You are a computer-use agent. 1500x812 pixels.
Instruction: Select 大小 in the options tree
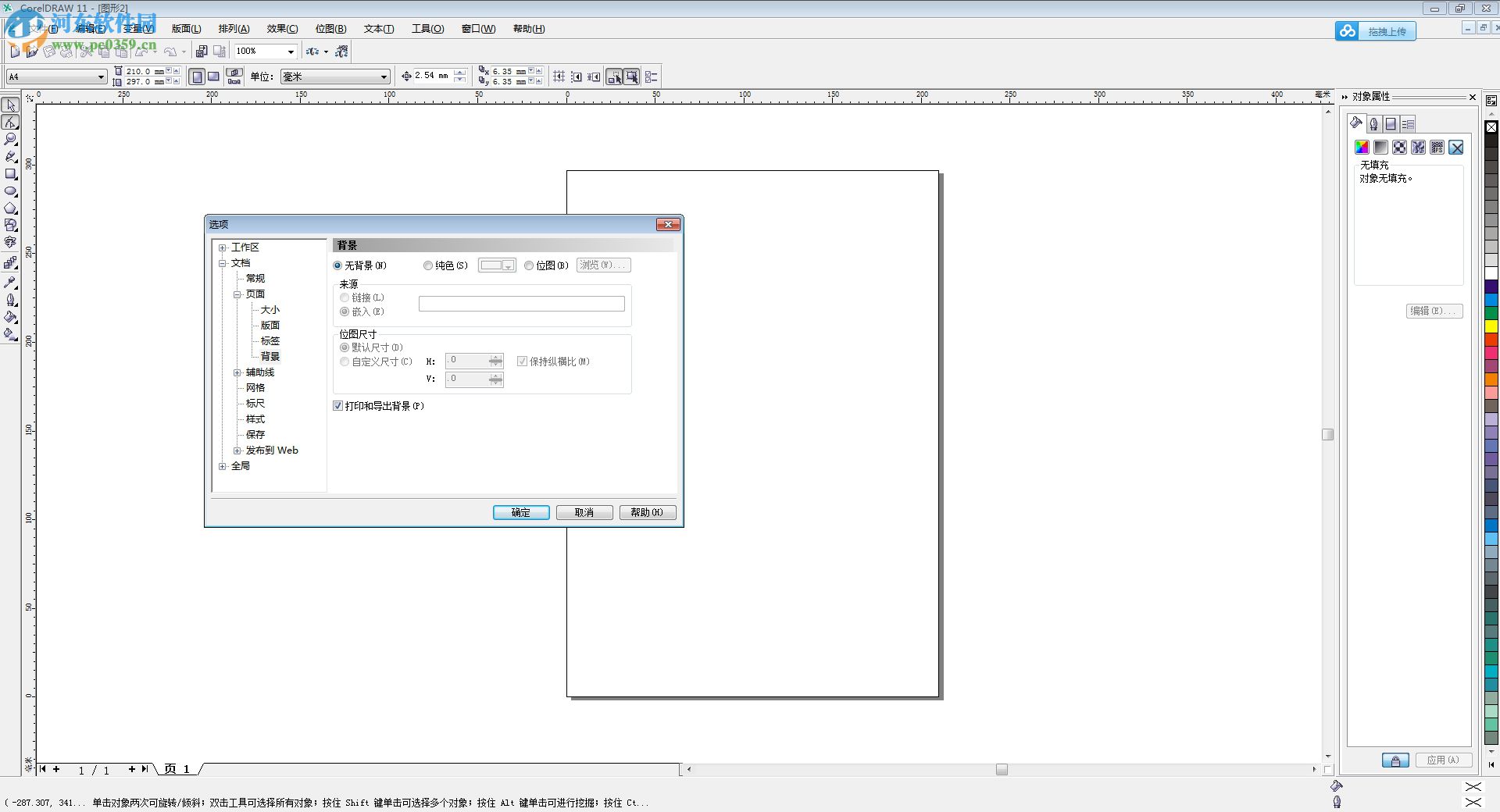tap(270, 309)
